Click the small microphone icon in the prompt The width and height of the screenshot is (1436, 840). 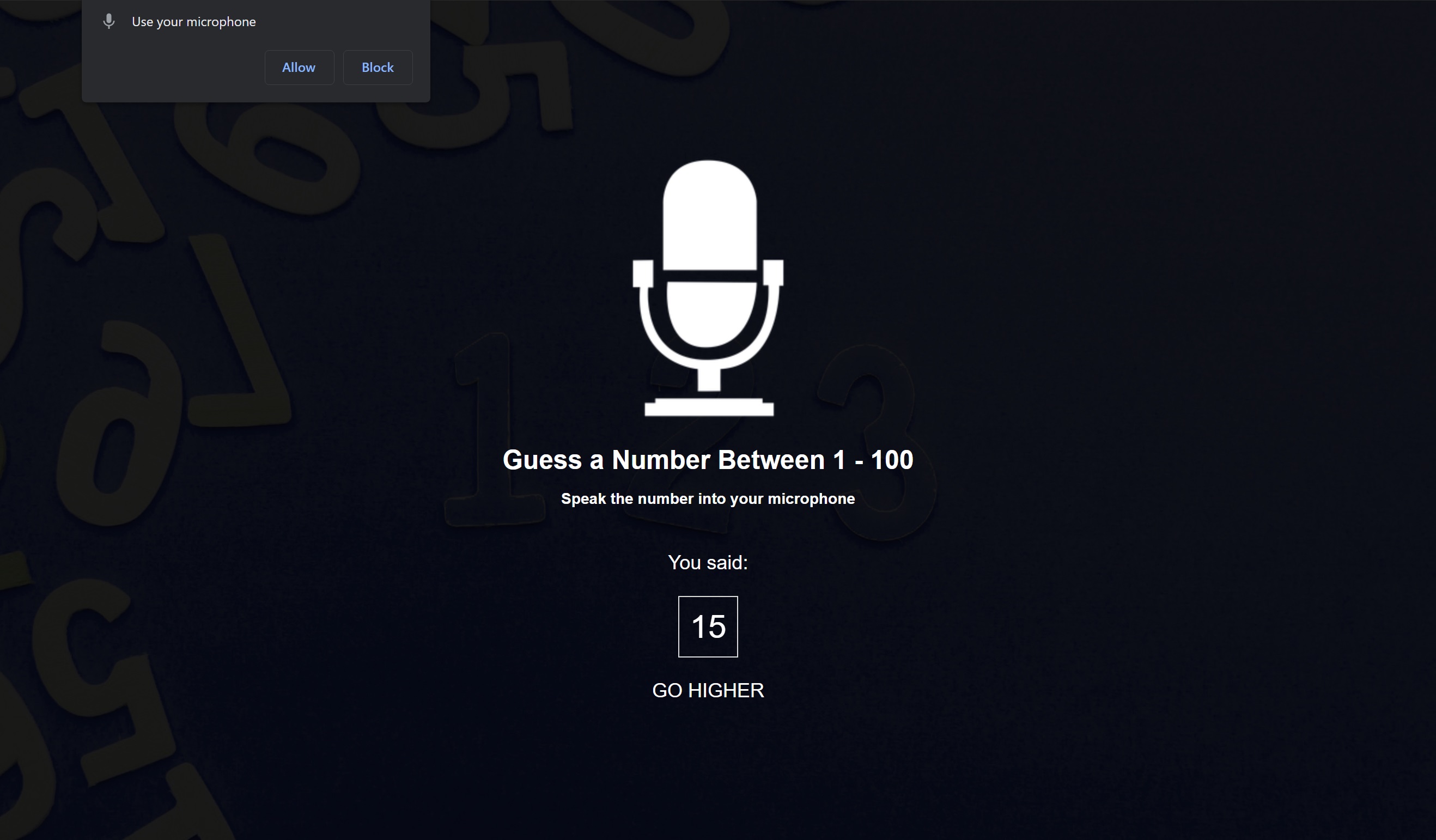[x=109, y=22]
